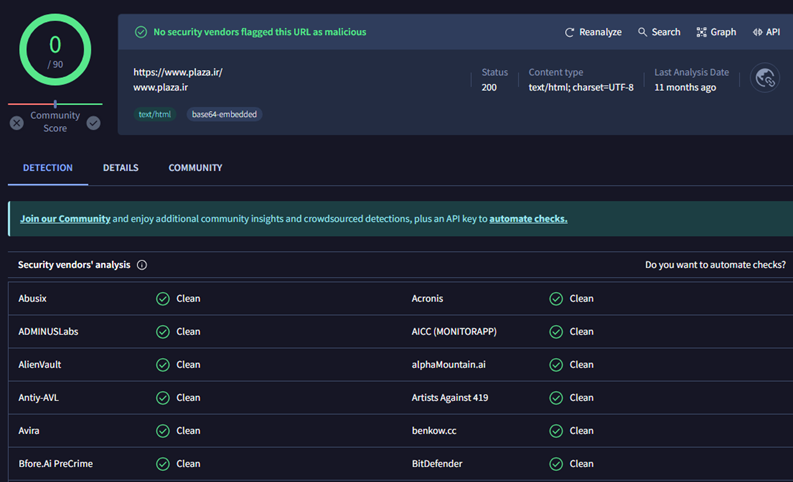Click the Reanalyze button label
This screenshot has height=482, width=793.
coord(600,32)
